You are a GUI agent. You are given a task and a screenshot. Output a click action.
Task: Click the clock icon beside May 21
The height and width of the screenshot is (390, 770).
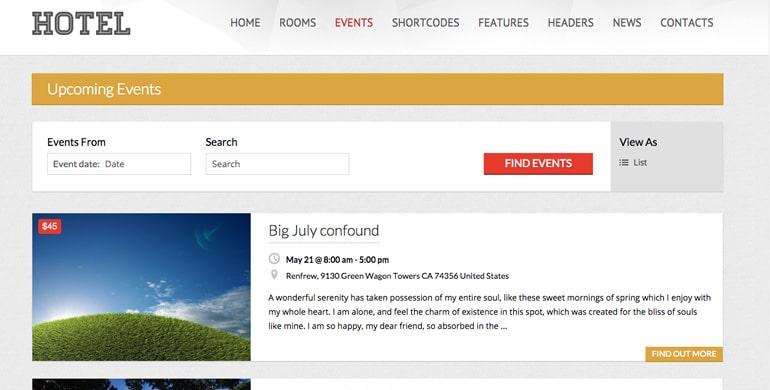[274, 259]
